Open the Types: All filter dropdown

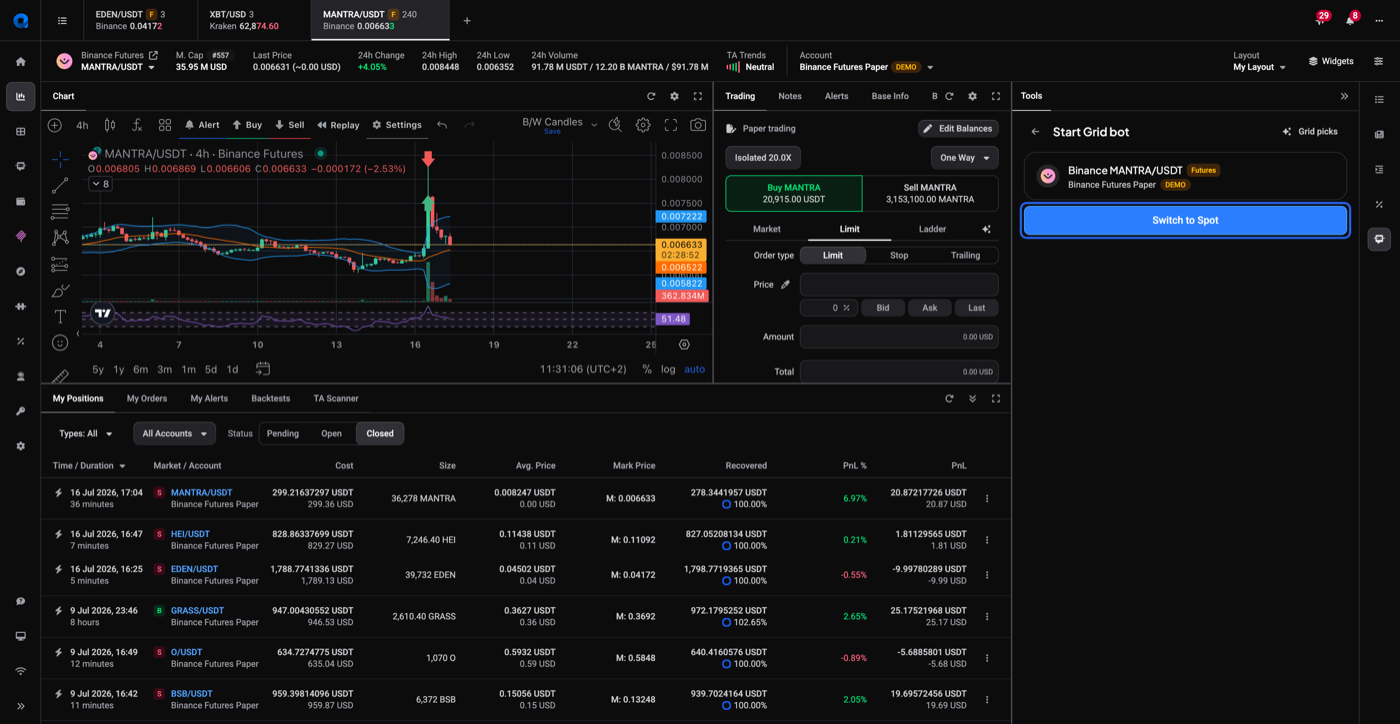(86, 434)
